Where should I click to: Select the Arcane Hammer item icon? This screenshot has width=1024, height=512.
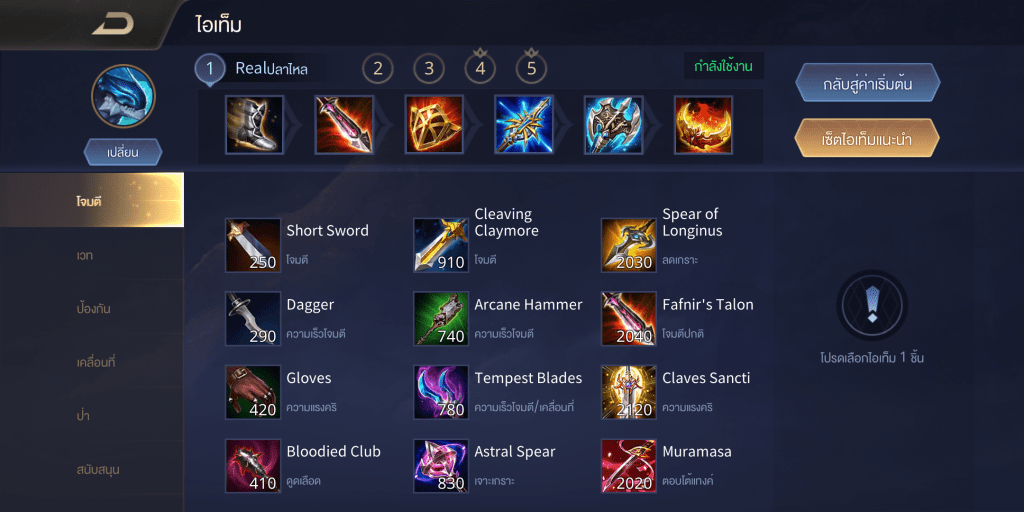(441, 319)
